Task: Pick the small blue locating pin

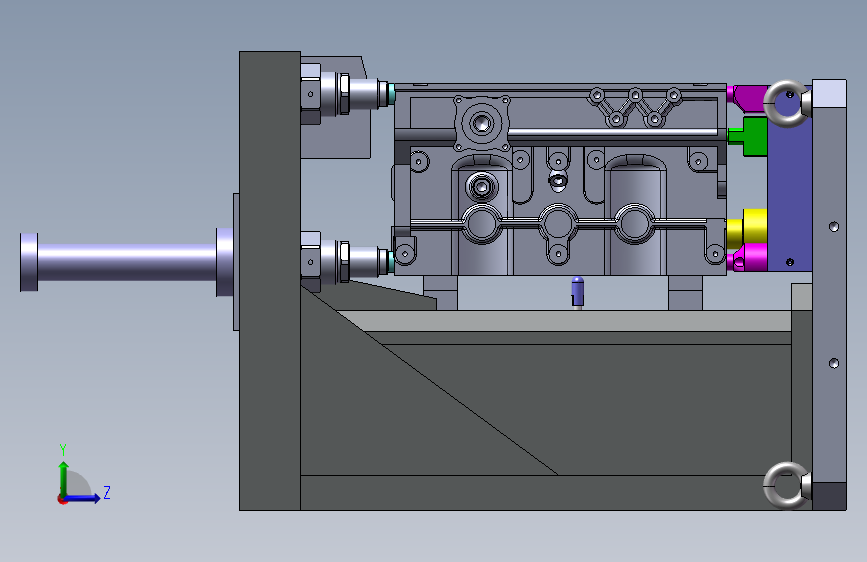Action: (577, 292)
